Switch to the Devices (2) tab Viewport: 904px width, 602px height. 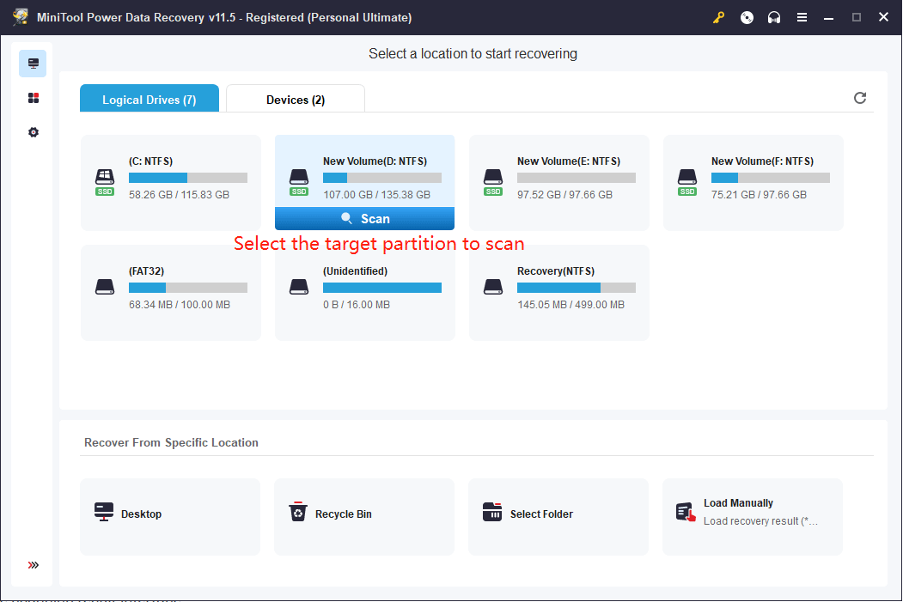(295, 98)
